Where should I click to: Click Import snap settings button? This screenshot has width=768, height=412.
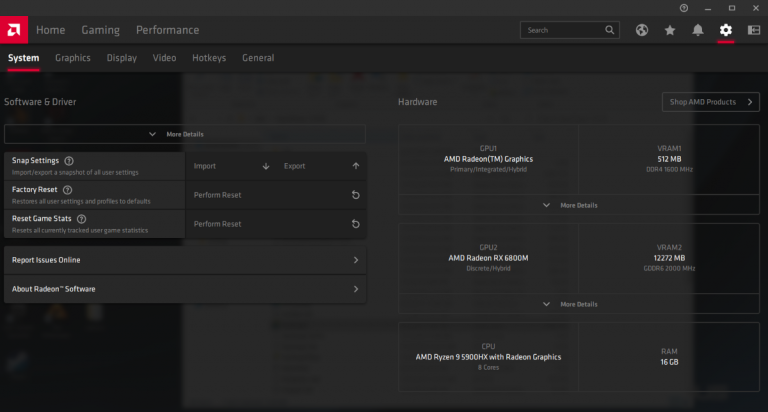230,166
